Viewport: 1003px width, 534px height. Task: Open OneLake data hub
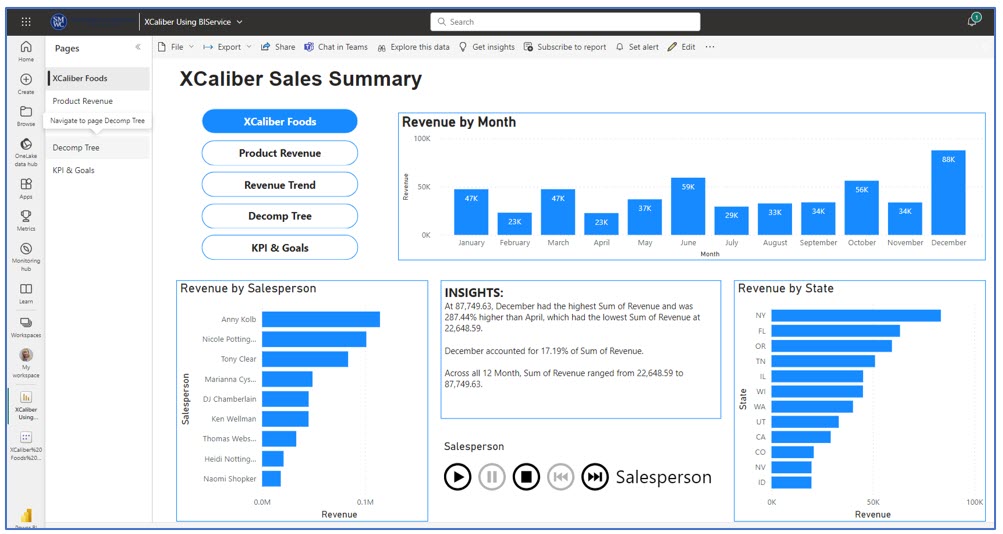(x=26, y=152)
